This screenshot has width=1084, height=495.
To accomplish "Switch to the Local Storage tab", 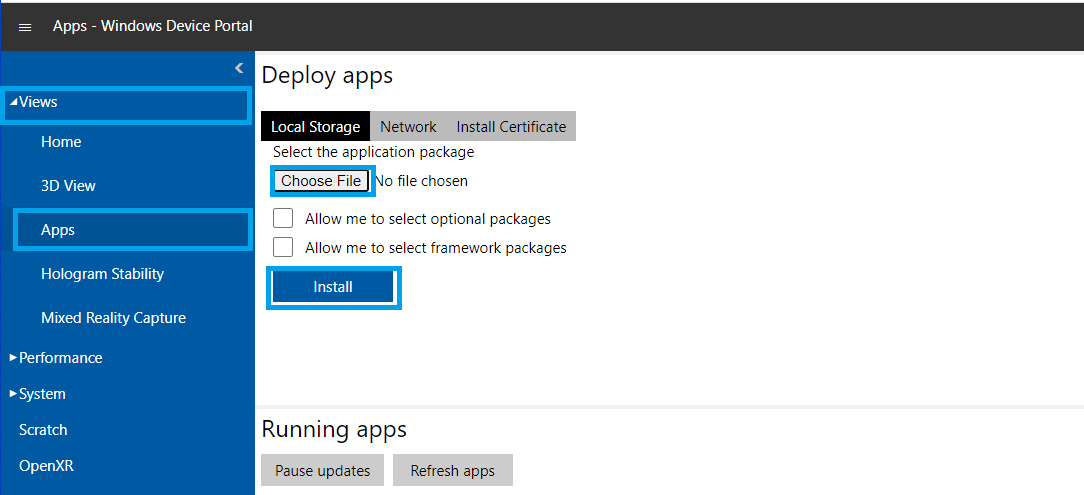I will click(x=315, y=127).
